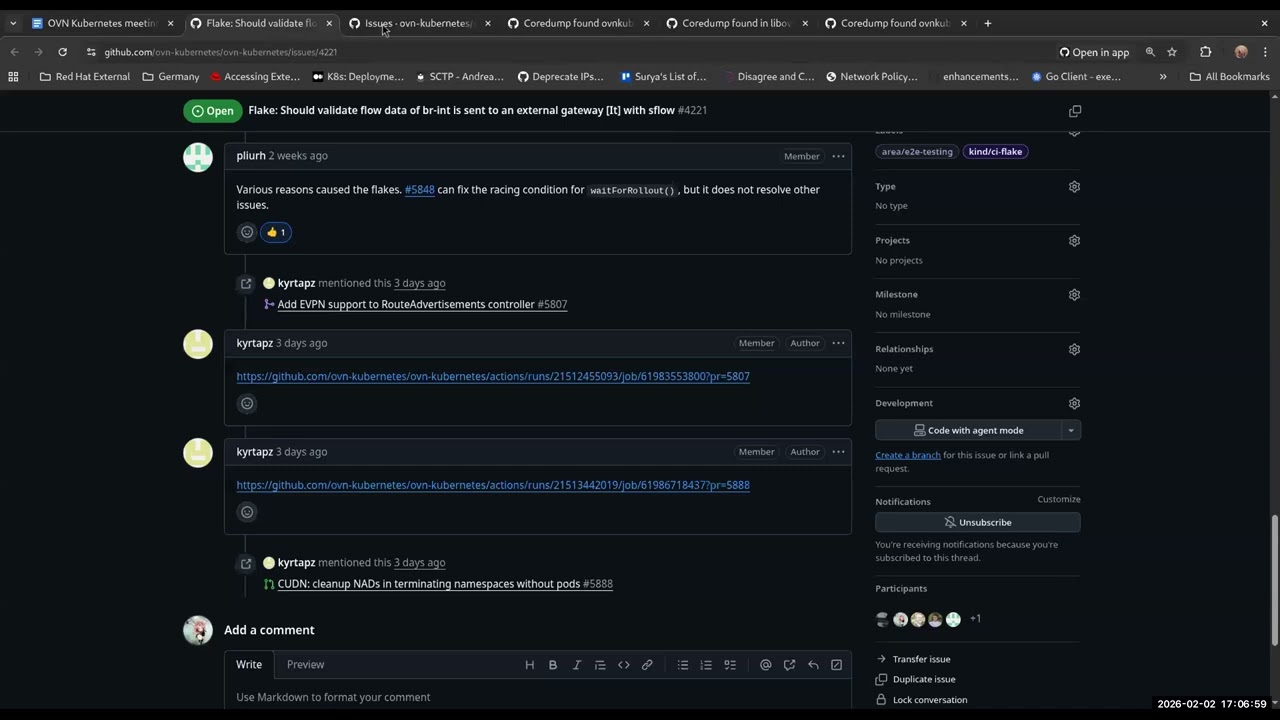Open settings gear for Milestone section
The height and width of the screenshot is (720, 1280).
click(x=1074, y=295)
